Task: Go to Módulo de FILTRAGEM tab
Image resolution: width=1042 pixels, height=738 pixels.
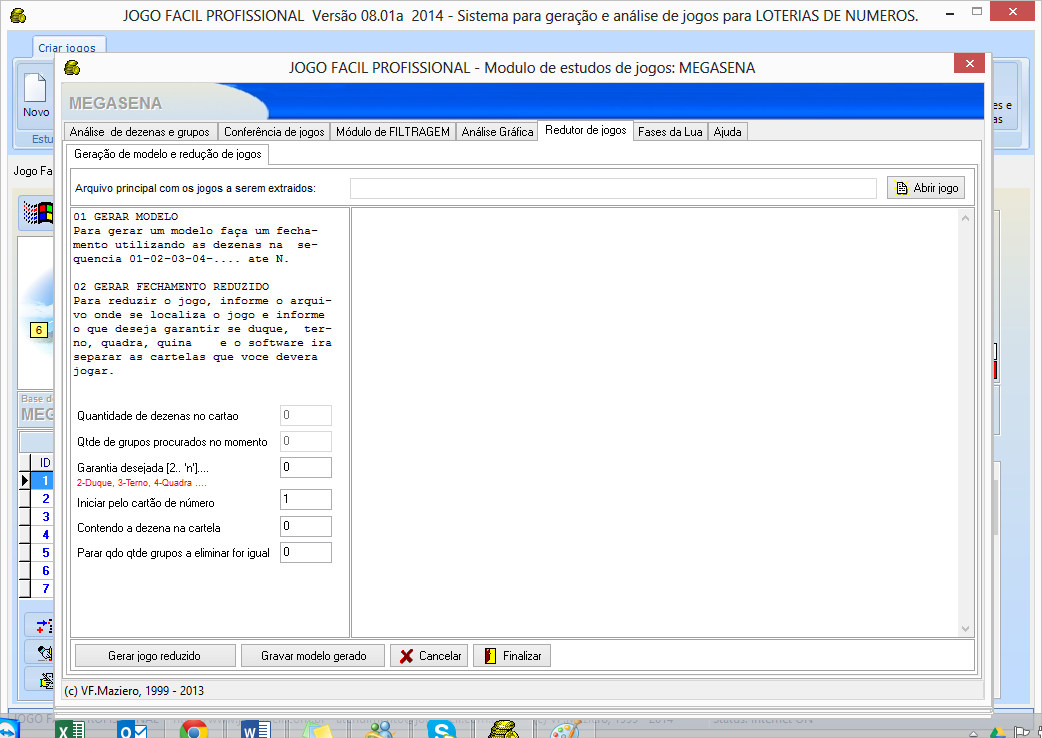Action: (x=393, y=132)
